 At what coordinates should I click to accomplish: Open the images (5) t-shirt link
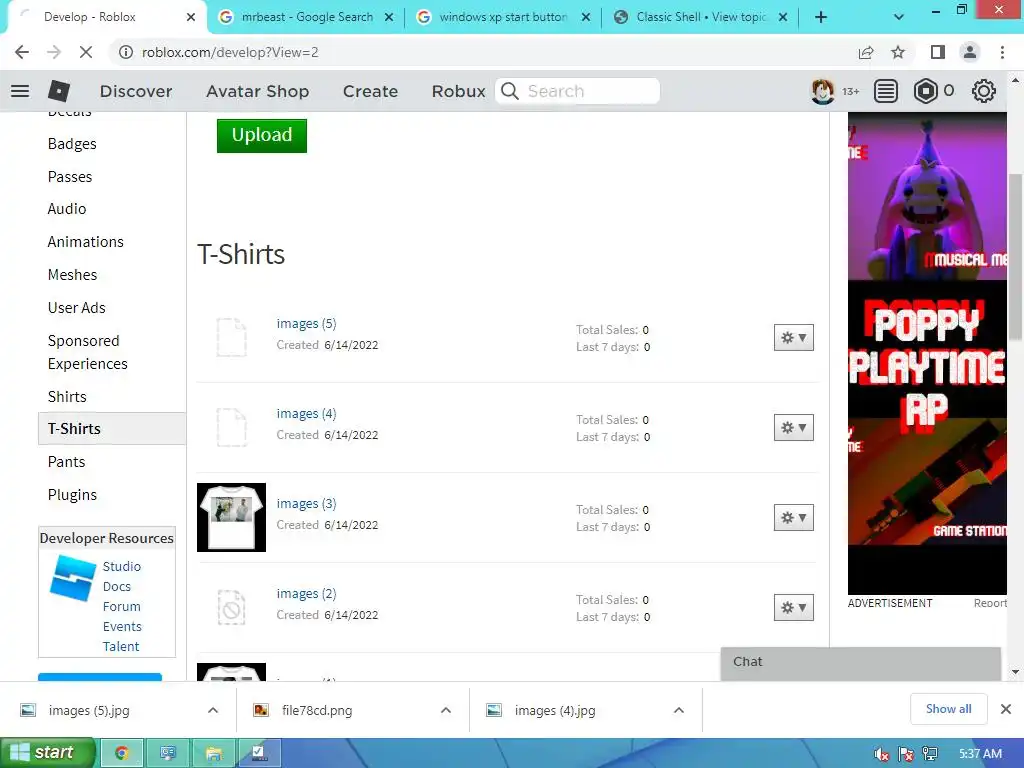coord(306,323)
